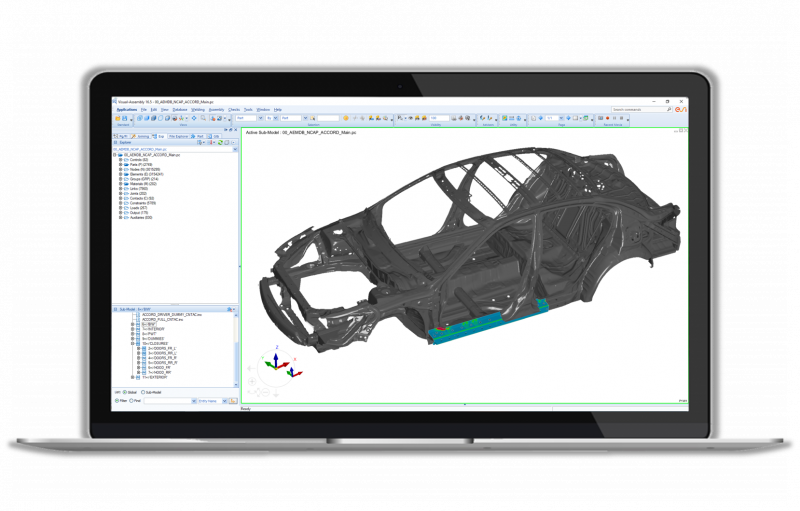Click the Sub-Model panel vertical scrollbar
The width and height of the screenshot is (800, 511).
point(236,350)
